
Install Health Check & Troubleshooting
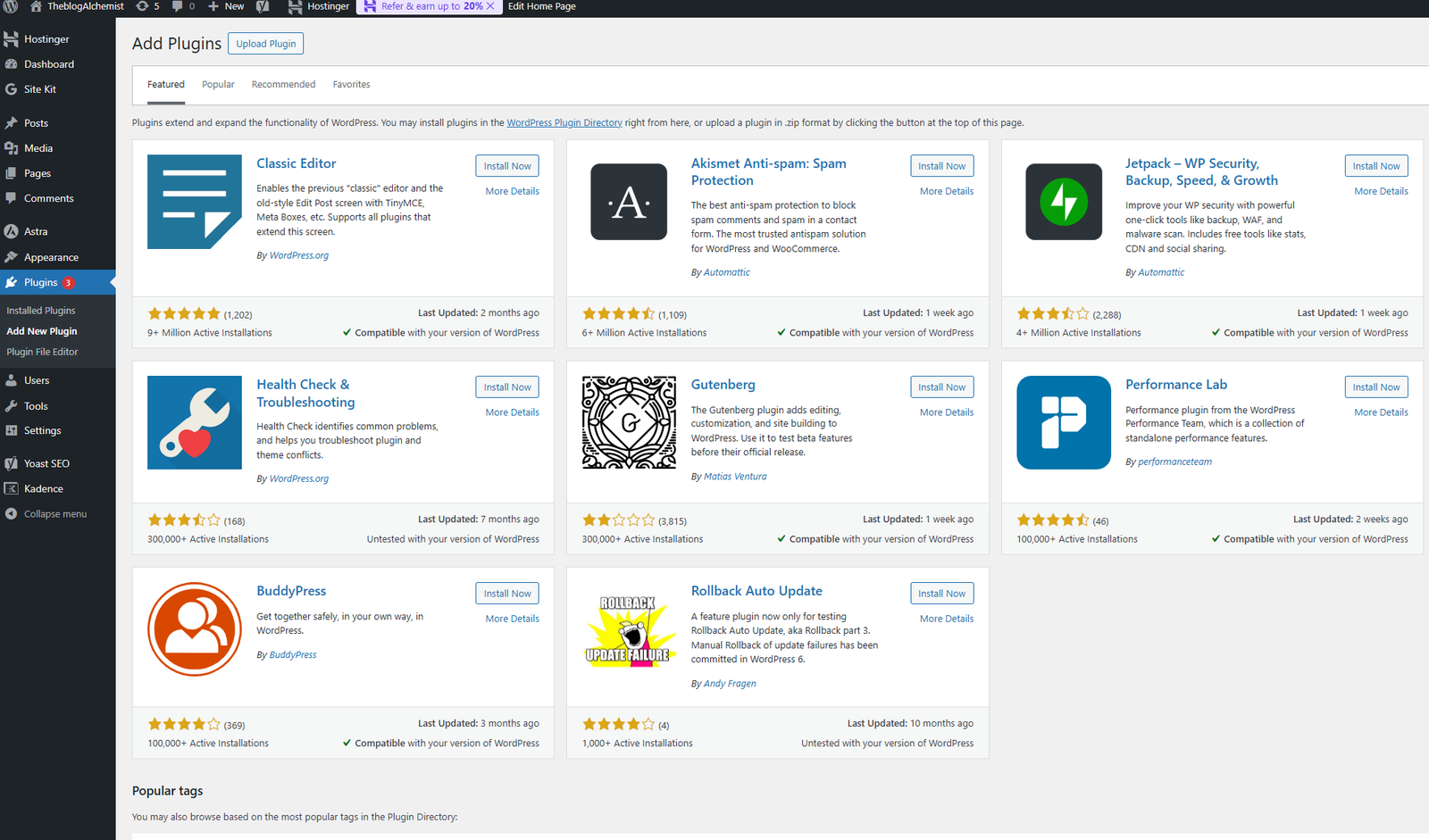coord(507,387)
